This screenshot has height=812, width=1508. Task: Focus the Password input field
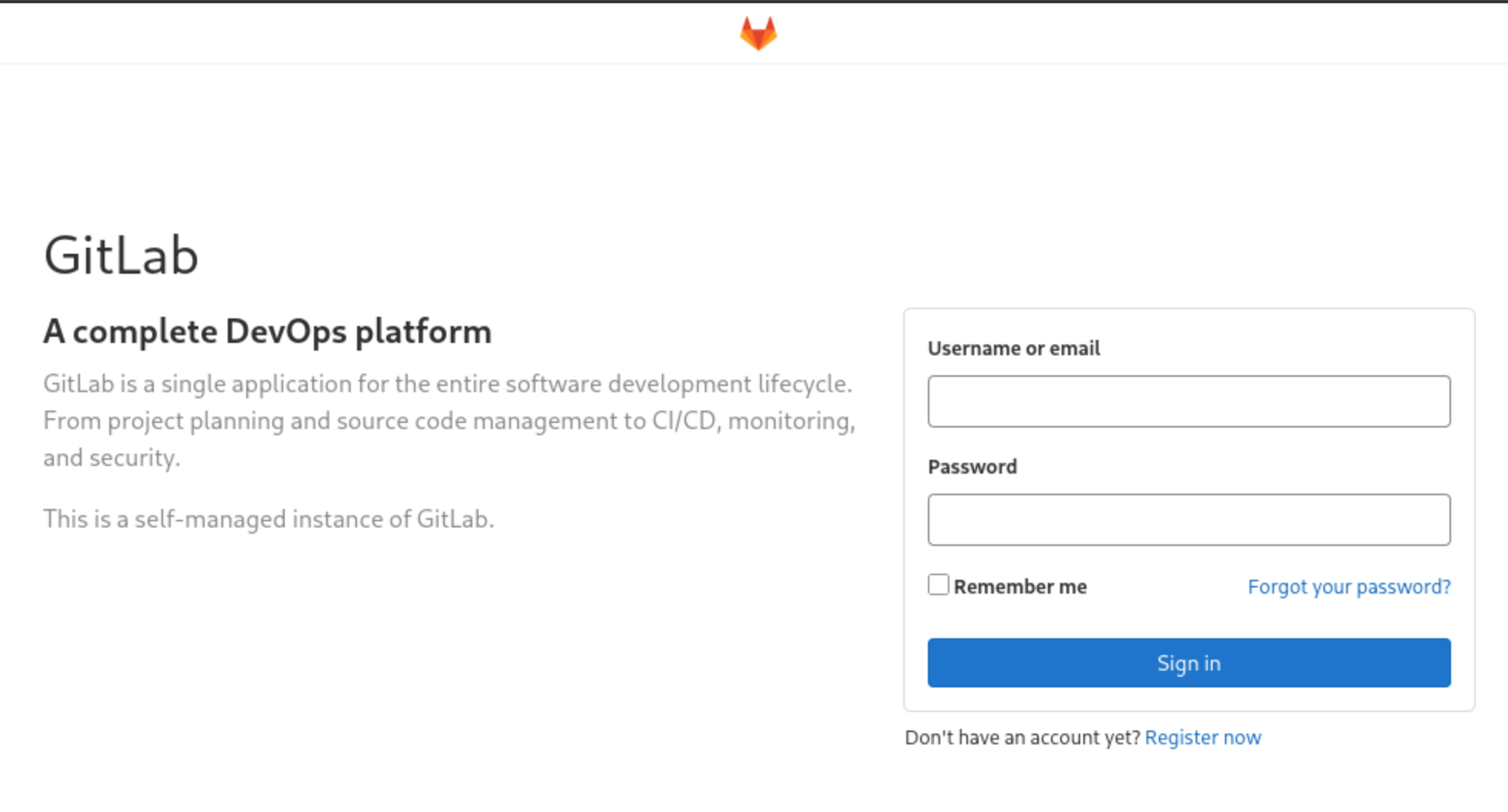[1189, 520]
